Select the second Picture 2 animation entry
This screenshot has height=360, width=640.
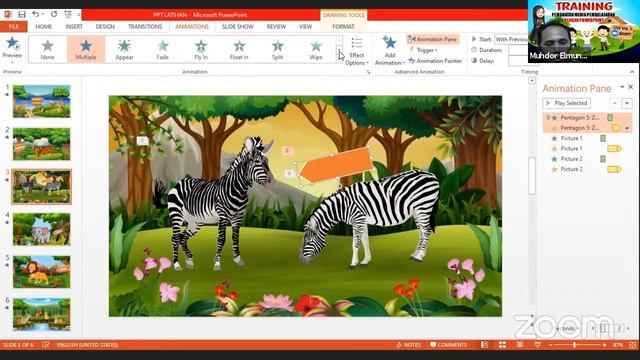click(x=587, y=169)
